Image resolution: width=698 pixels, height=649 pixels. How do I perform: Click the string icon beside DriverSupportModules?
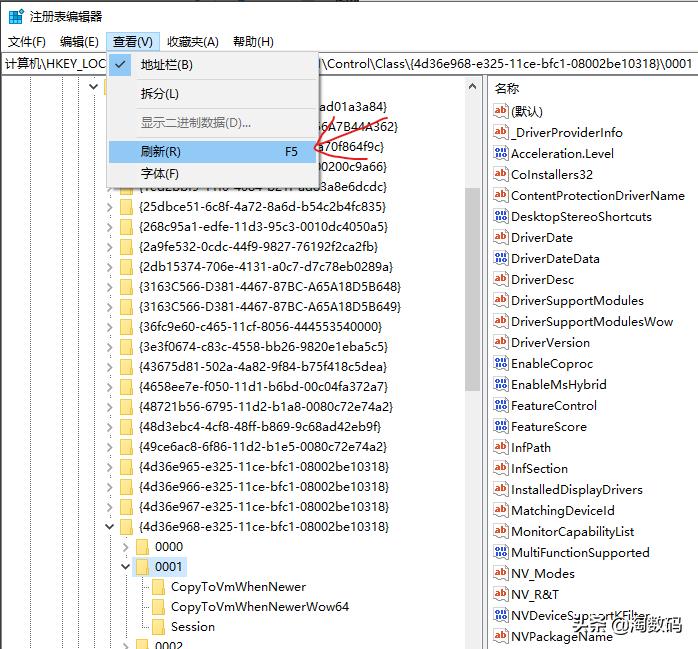tap(500, 300)
